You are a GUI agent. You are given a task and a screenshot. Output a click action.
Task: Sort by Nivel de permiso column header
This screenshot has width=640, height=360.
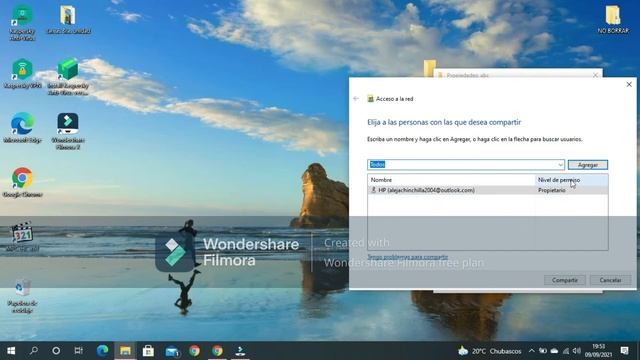coord(571,180)
